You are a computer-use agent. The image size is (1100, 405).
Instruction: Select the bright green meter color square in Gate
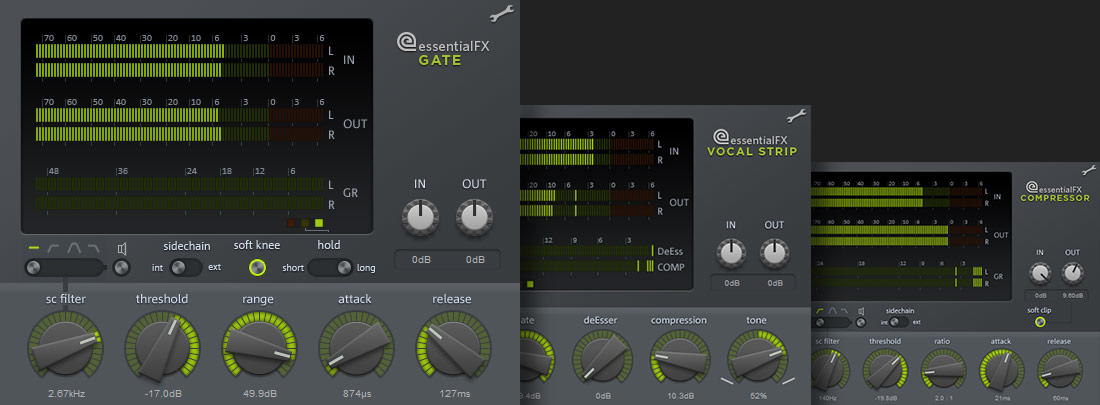point(319,223)
